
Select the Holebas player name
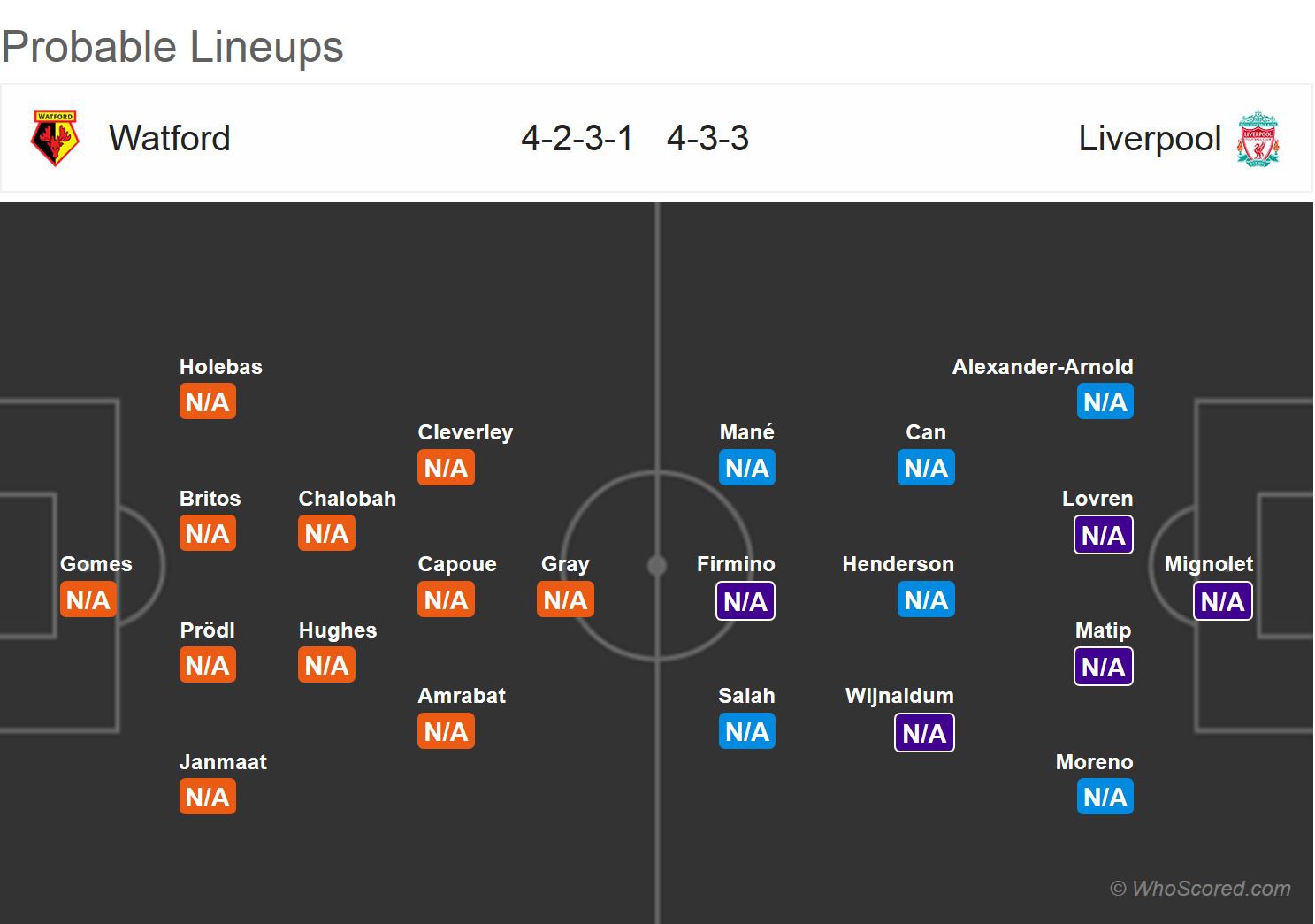(x=221, y=367)
